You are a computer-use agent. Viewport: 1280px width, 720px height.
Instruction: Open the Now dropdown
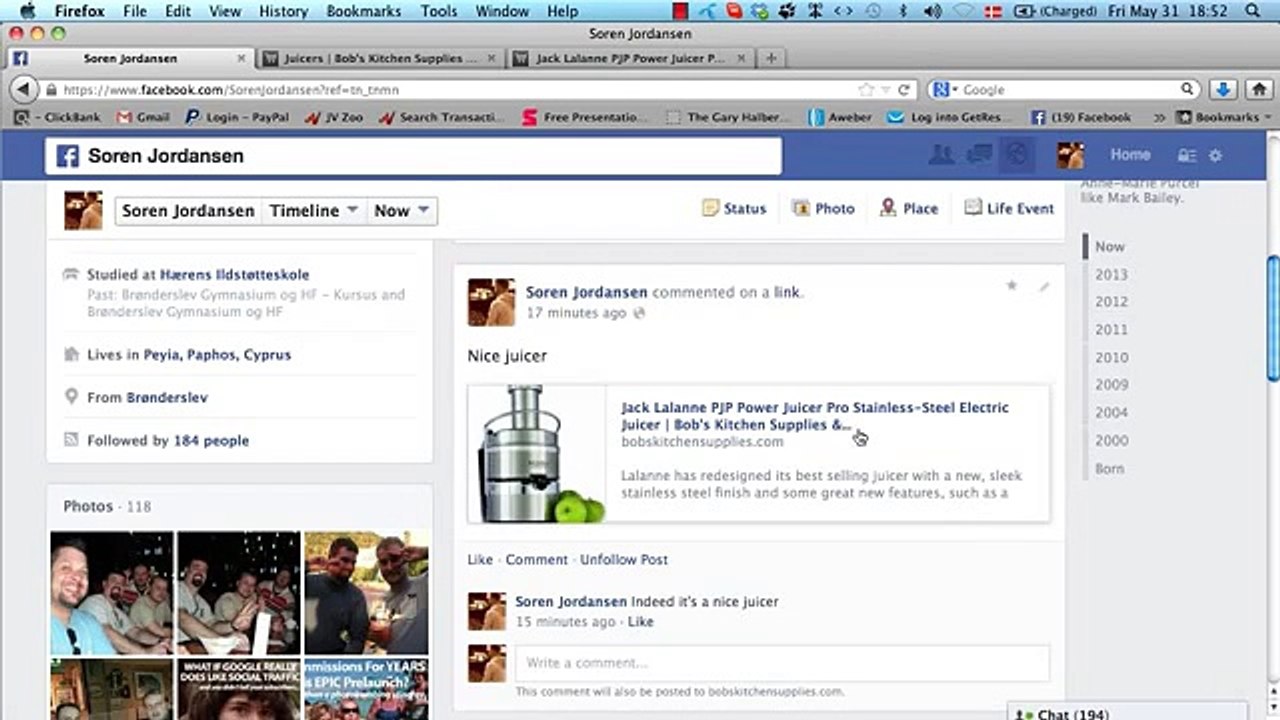click(x=401, y=211)
